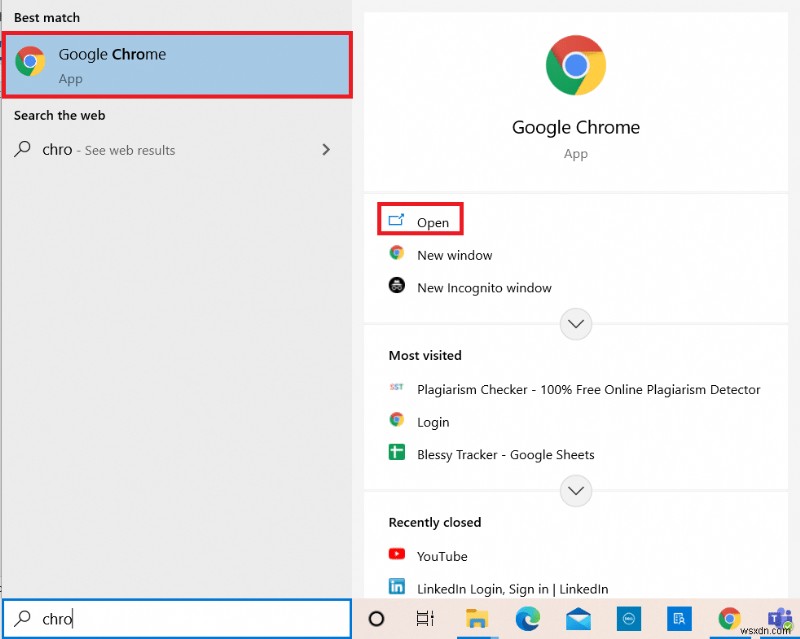Image resolution: width=800 pixels, height=639 pixels.
Task: Click the Google Chrome logo in preview pane
Action: (x=575, y=64)
